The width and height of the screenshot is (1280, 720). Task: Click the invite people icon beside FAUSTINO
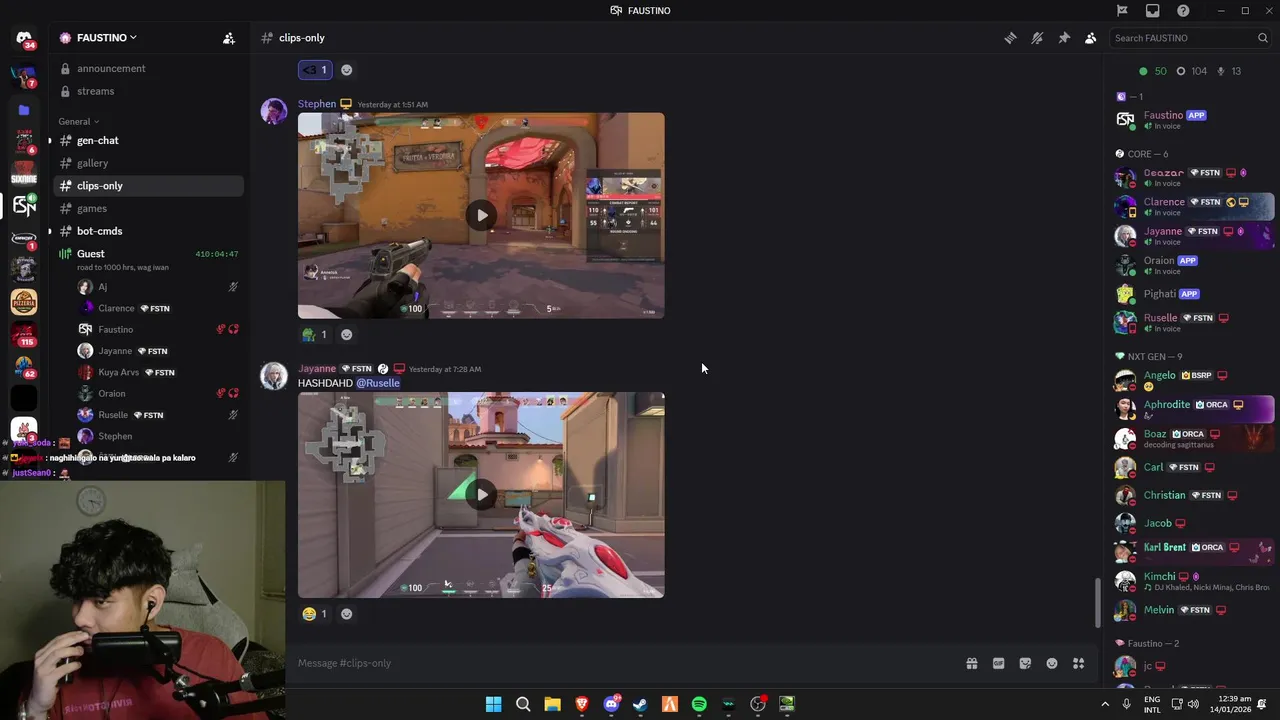pos(229,38)
